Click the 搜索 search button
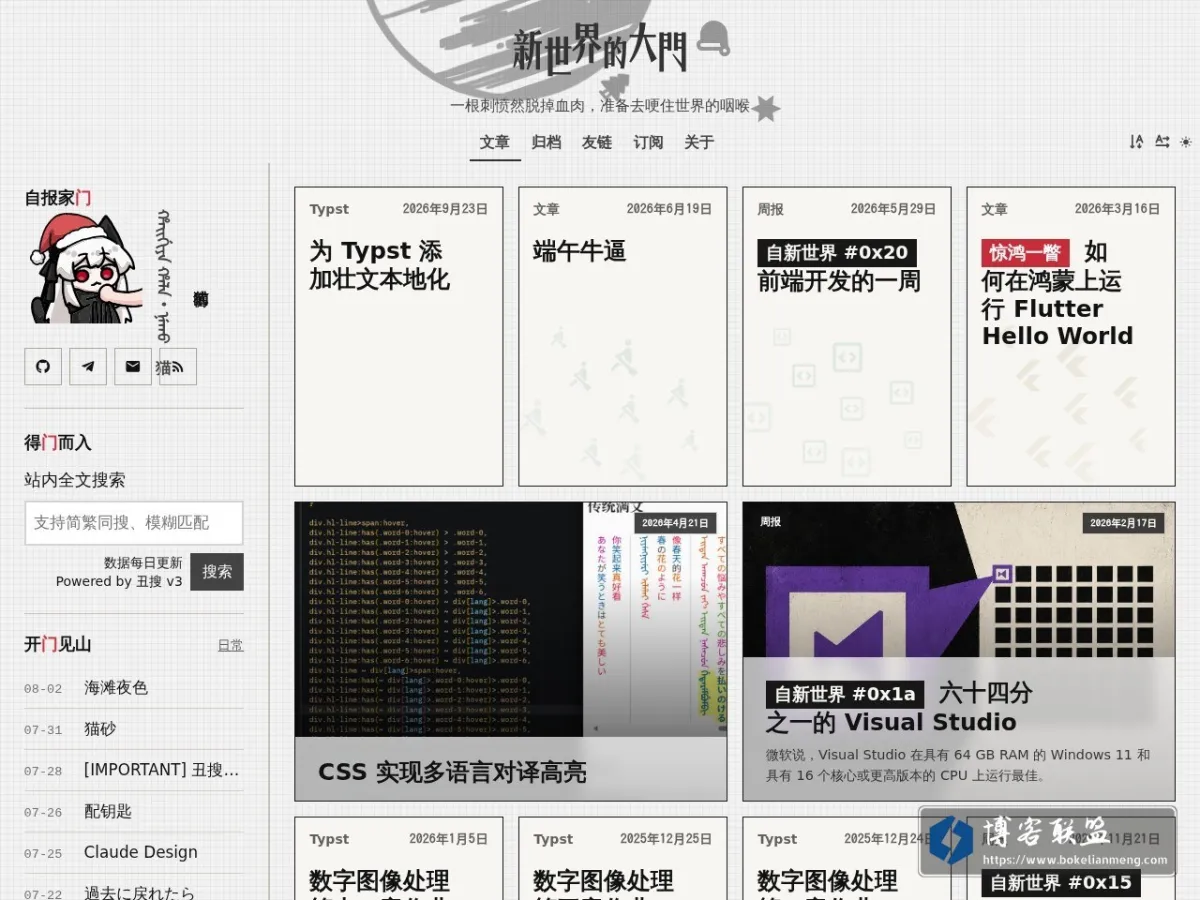Image resolution: width=1200 pixels, height=900 pixels. 217,572
